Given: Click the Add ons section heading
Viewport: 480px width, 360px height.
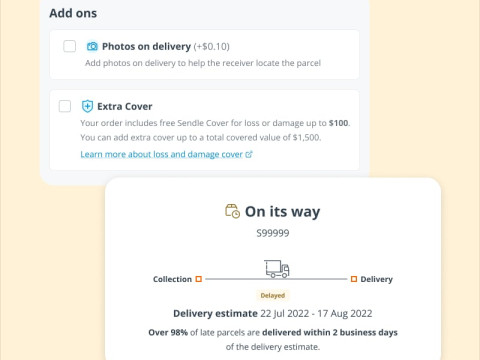Looking at the screenshot, I should point(73,13).
